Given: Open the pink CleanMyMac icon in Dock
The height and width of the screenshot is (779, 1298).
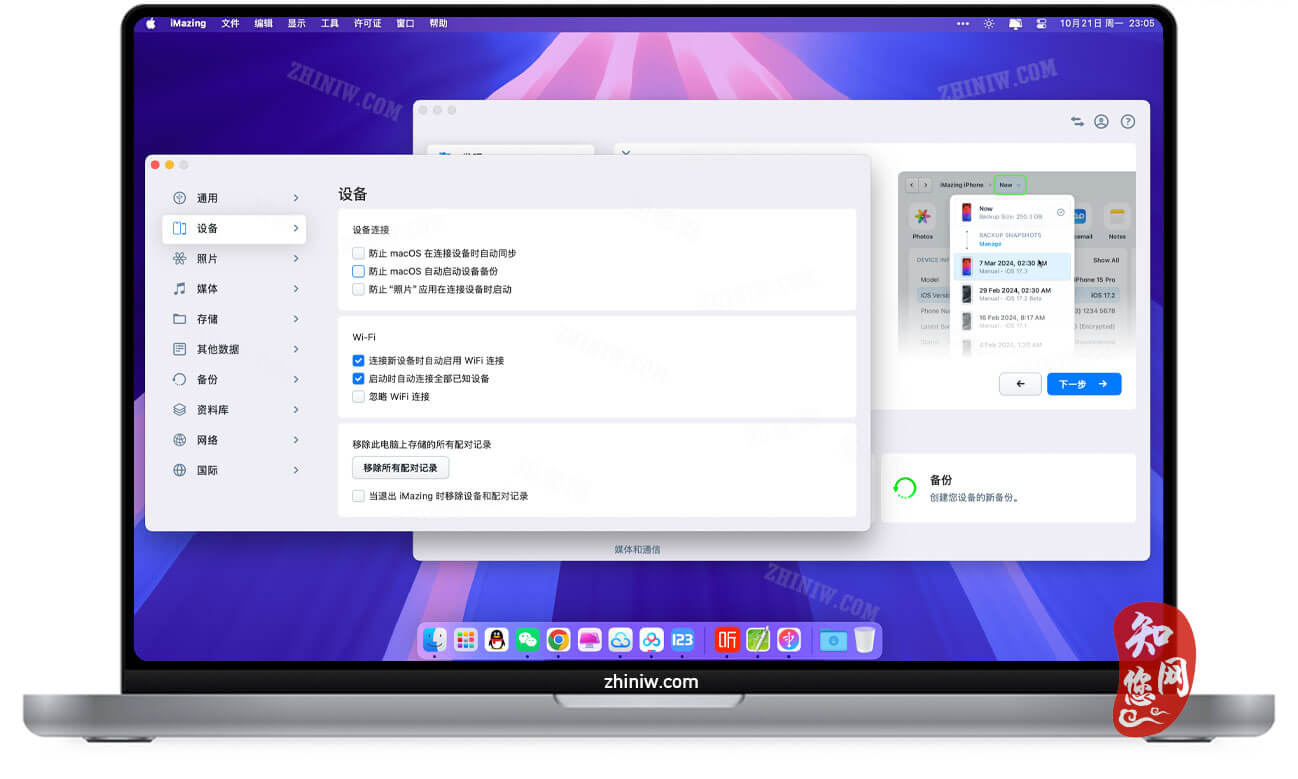Looking at the screenshot, I should 590,640.
